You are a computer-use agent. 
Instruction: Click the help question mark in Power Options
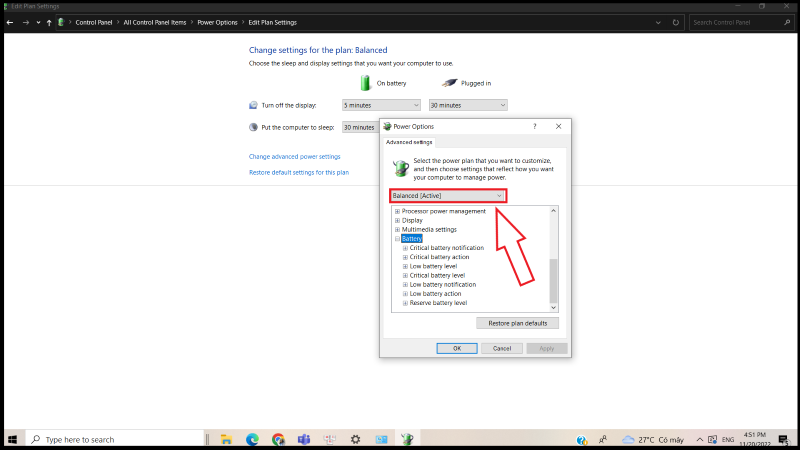535,127
